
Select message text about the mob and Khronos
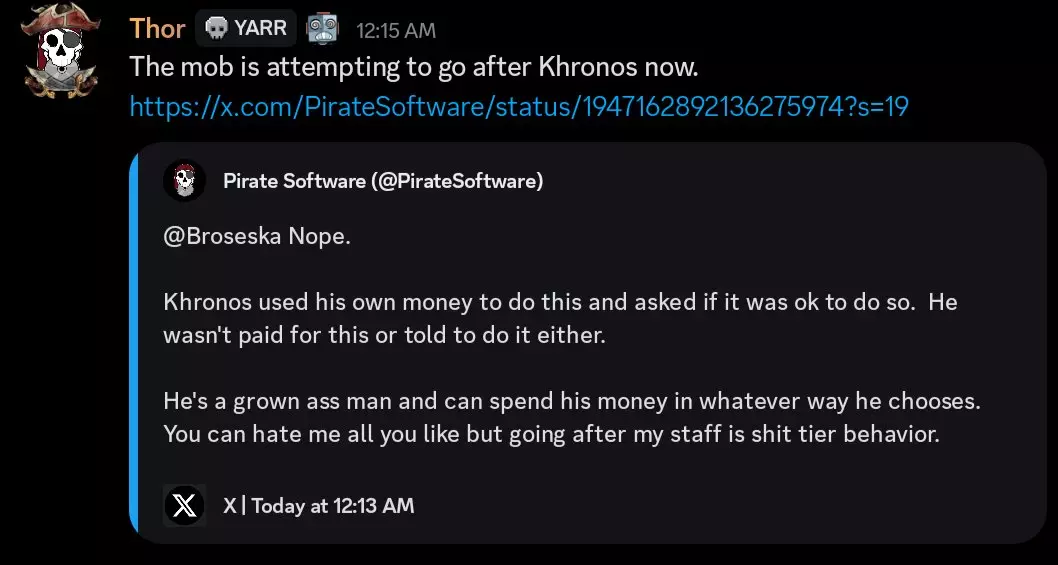414,67
